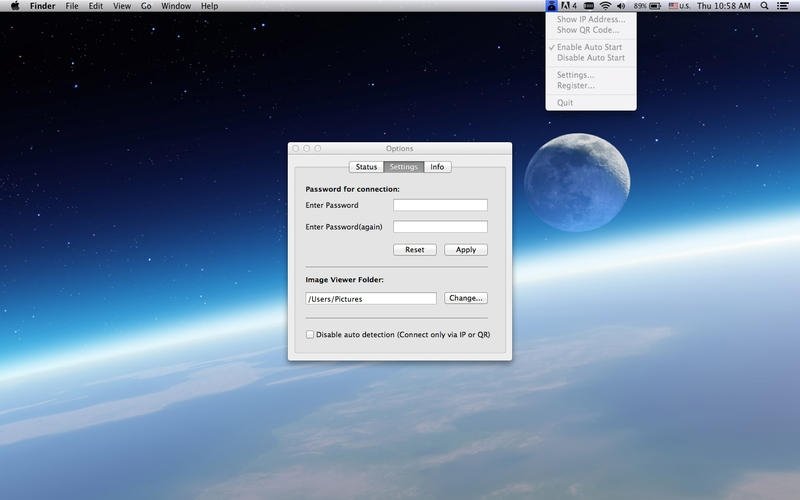Open the Apple menu icon
The width and height of the screenshot is (800, 500).
coord(15,6)
